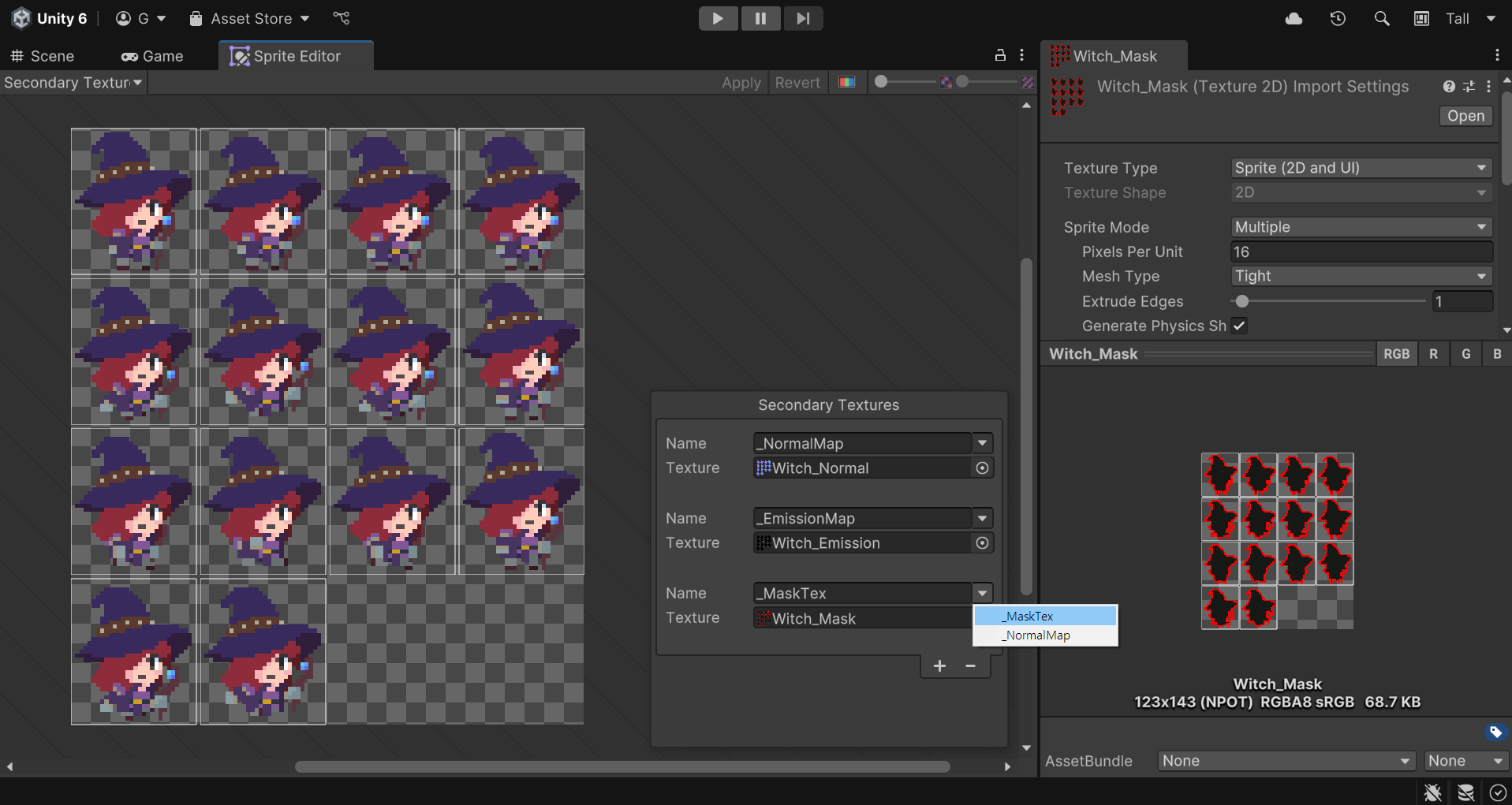The height and width of the screenshot is (805, 1512).
Task: Open the Undo History icon
Action: (1338, 18)
